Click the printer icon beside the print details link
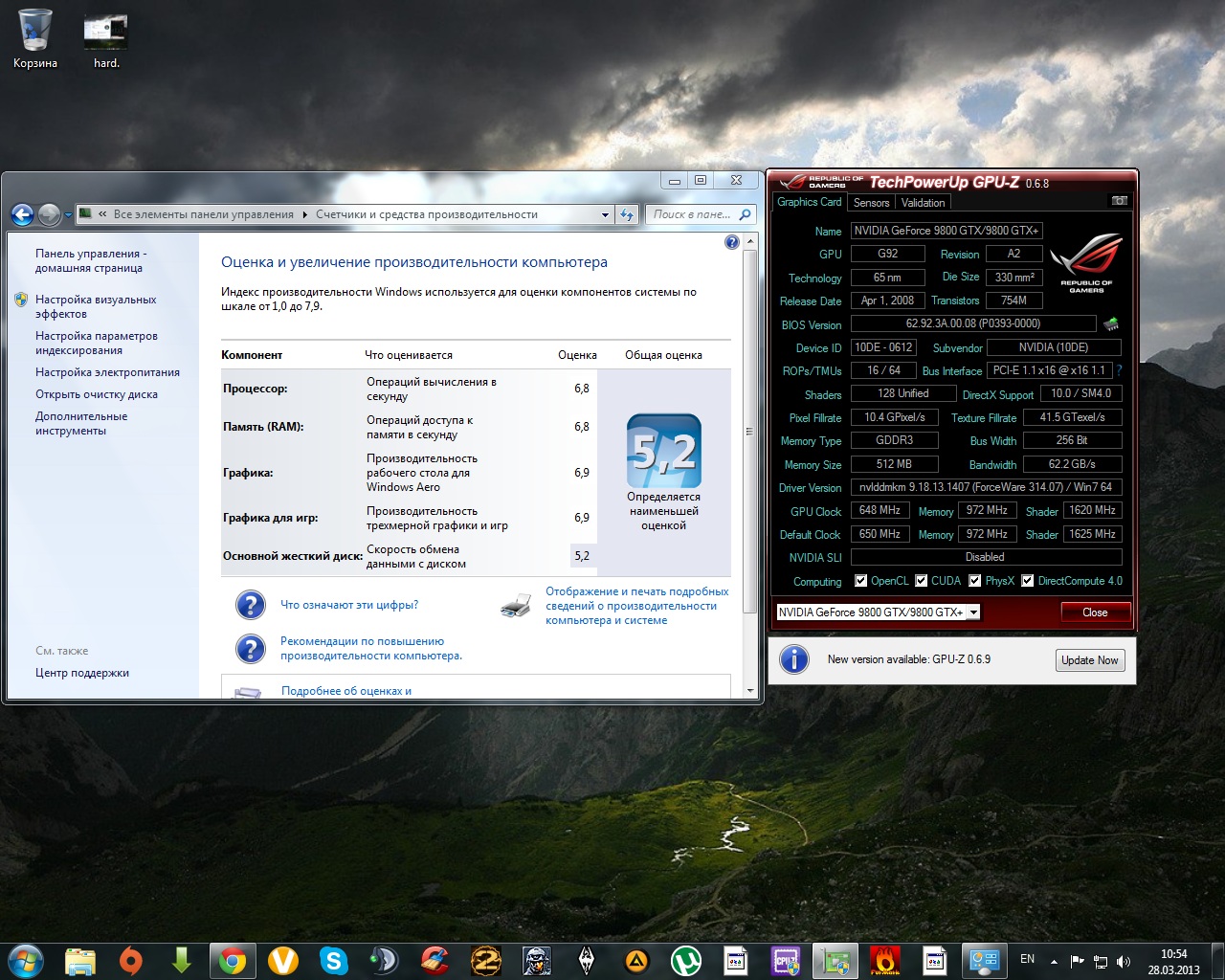 coord(516,606)
